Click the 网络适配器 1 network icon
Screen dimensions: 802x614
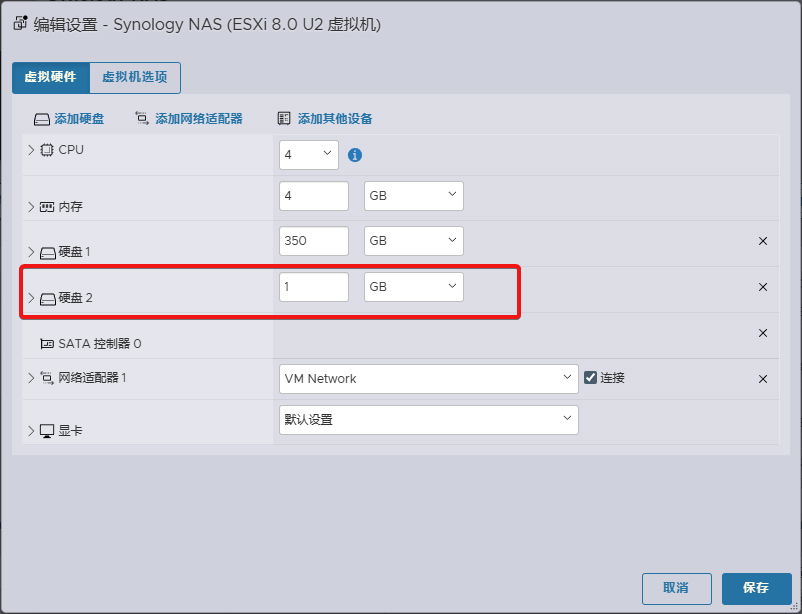pos(47,378)
